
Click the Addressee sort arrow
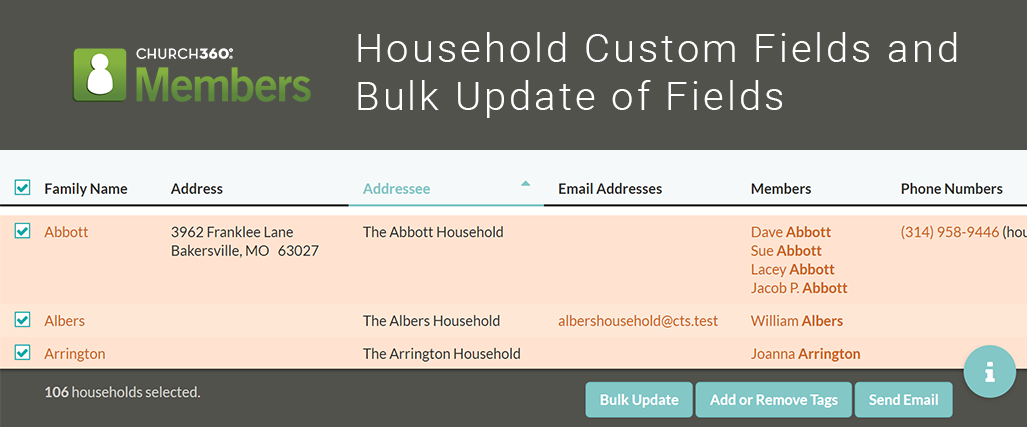(x=525, y=183)
